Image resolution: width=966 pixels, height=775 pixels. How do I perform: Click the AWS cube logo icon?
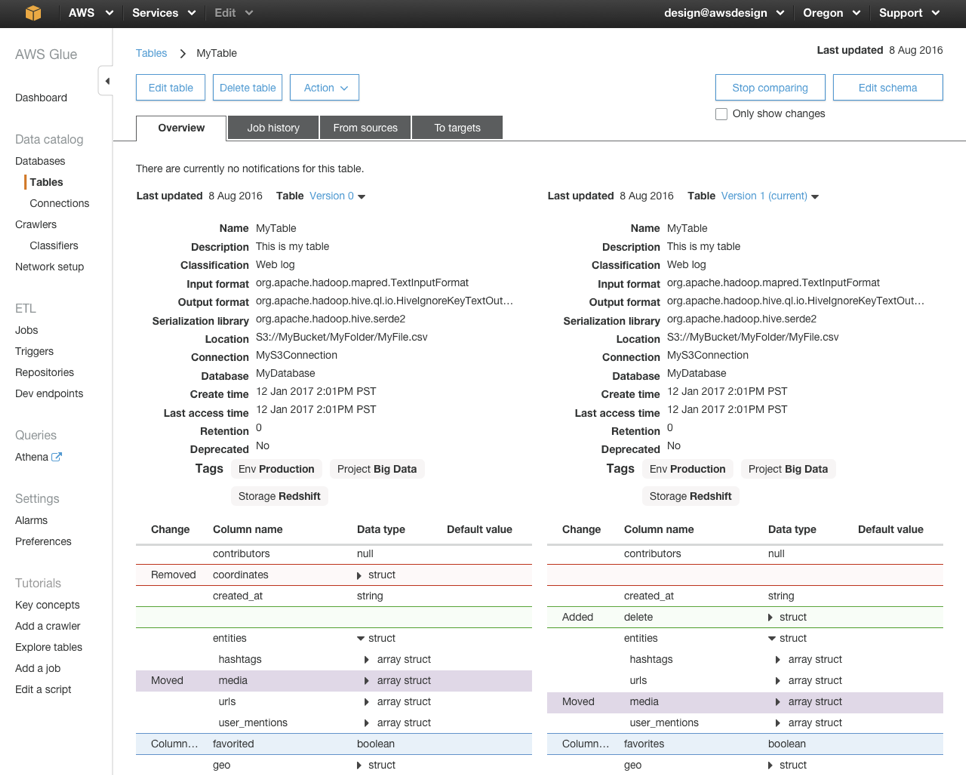[x=33, y=13]
